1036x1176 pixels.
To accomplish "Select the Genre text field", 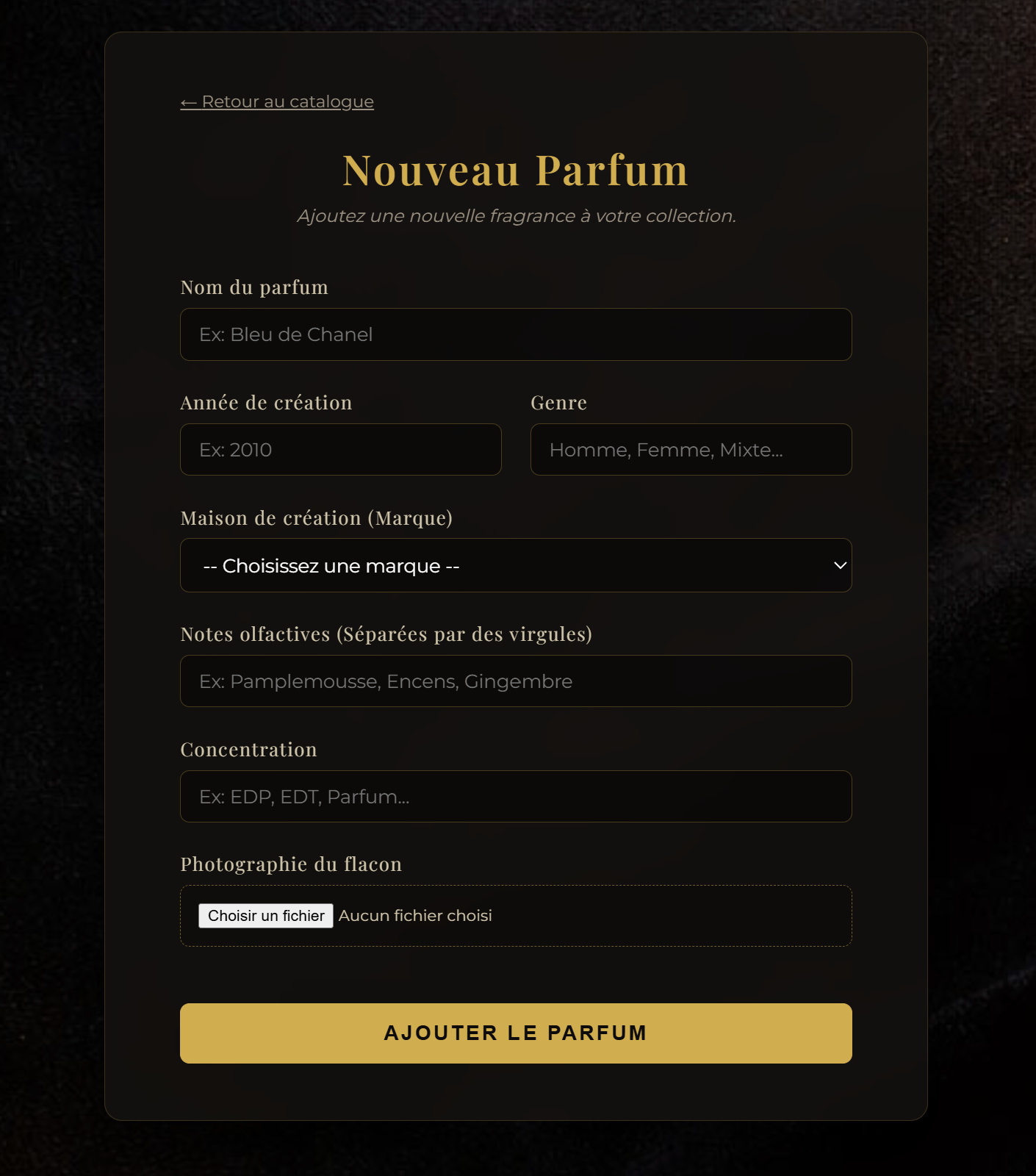I will [690, 449].
